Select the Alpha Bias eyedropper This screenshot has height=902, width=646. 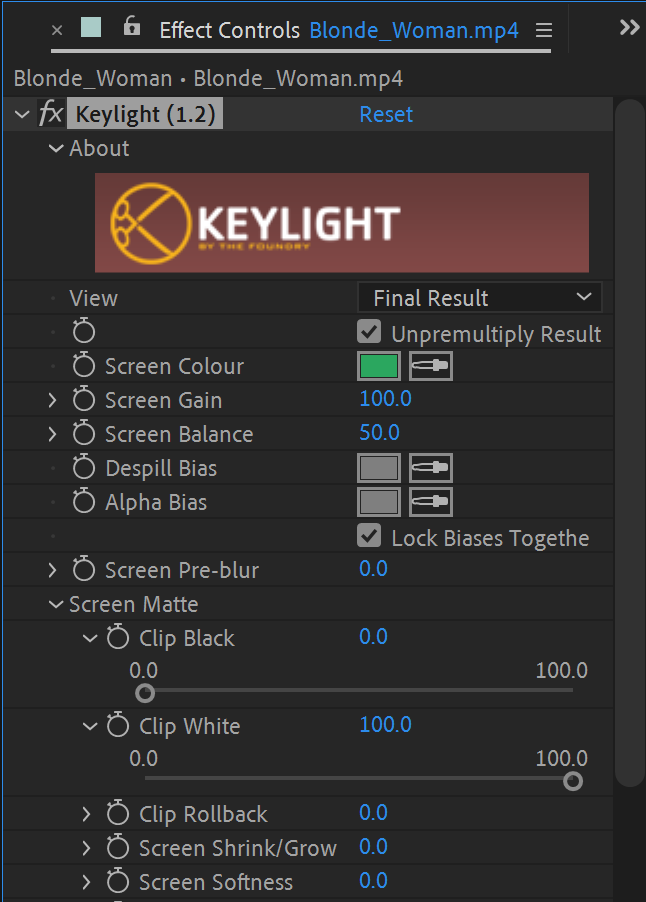click(431, 502)
